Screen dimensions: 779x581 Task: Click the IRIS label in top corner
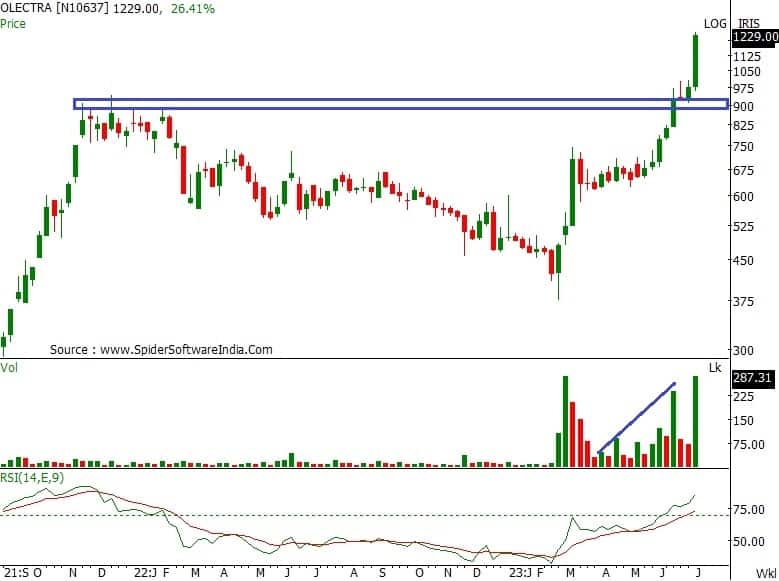(750, 23)
